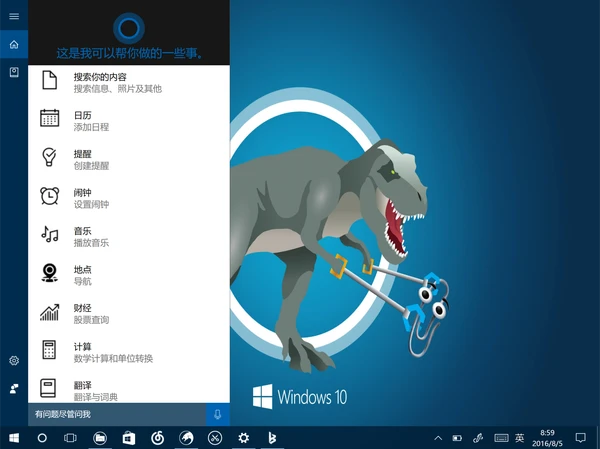
Task: Click the 有问题尽管问我 search box
Action: [117, 414]
